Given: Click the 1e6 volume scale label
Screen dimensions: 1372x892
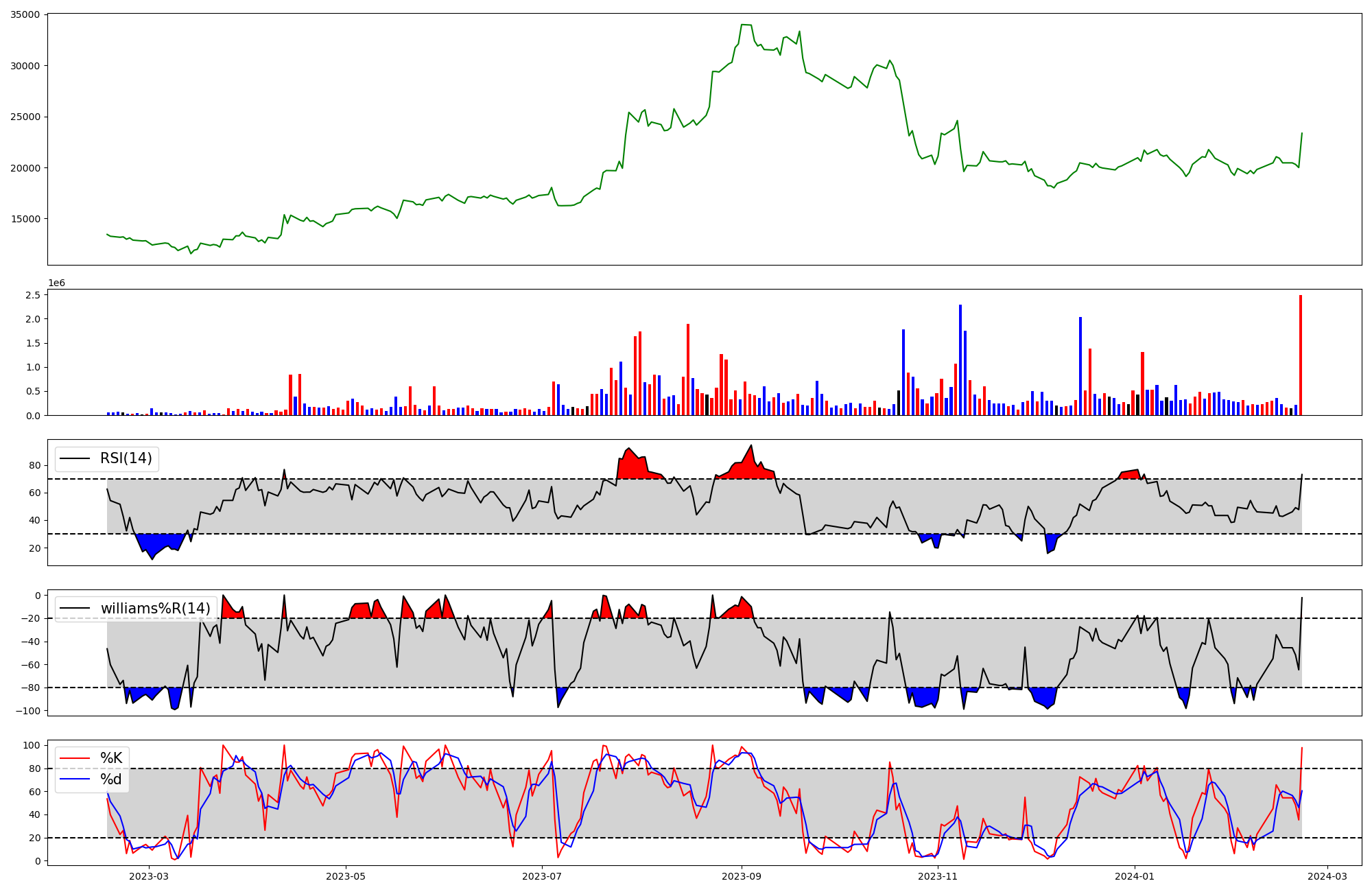Looking at the screenshot, I should click(56, 283).
